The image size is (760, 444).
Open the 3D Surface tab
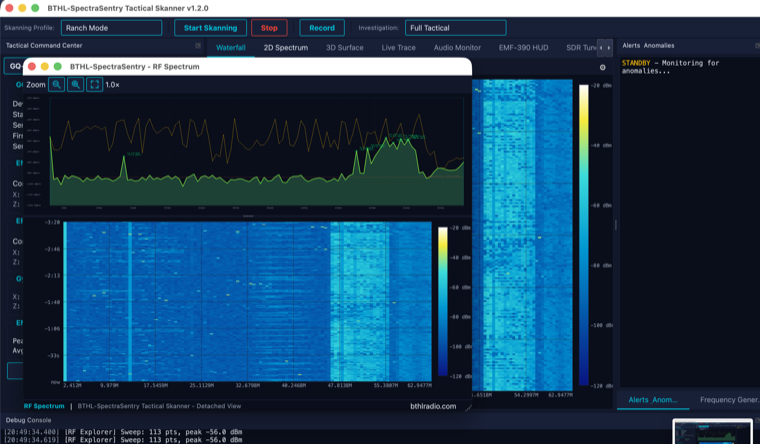[x=345, y=48]
